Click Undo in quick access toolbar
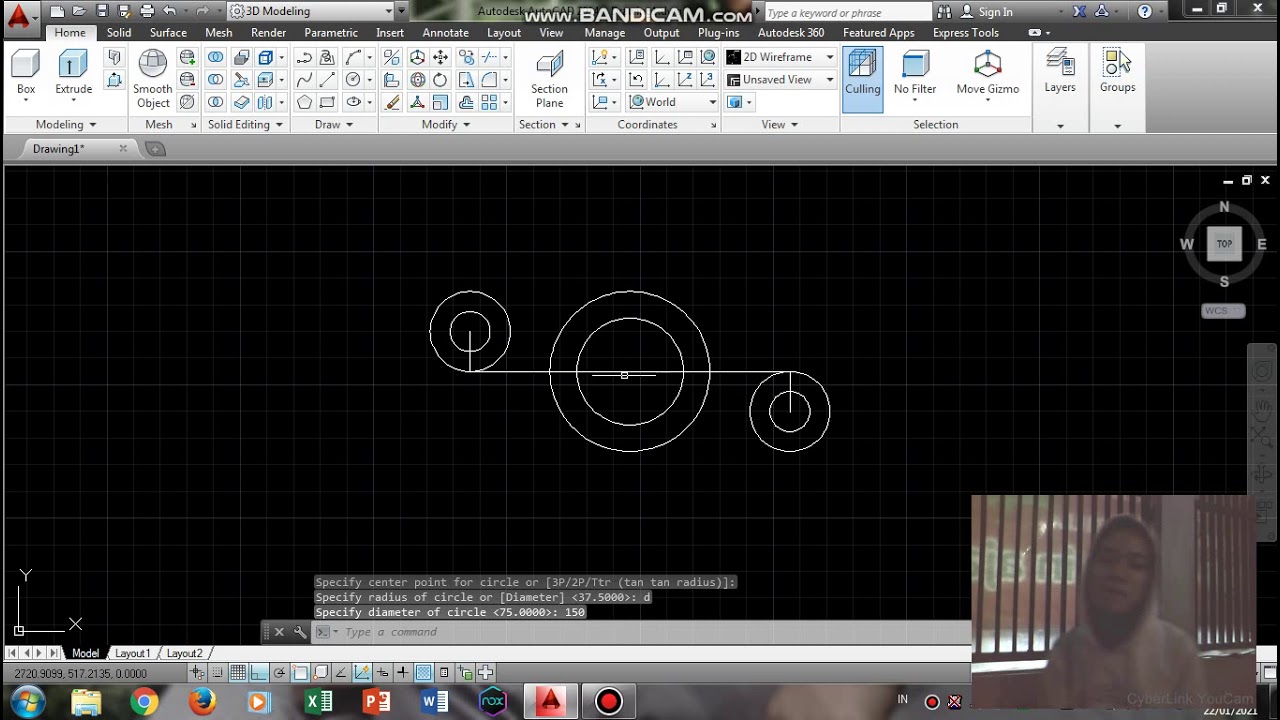 click(x=170, y=11)
